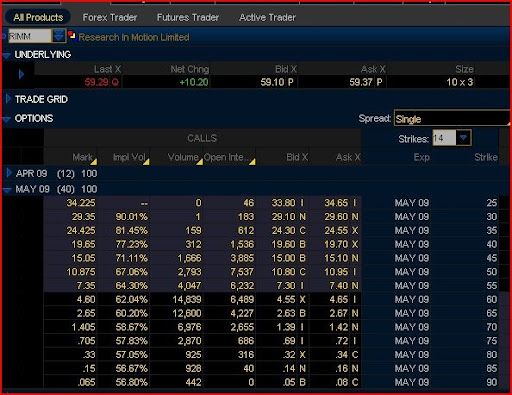The width and height of the screenshot is (512, 395).
Task: Click the underlying size 10 x 3
Action: (x=459, y=82)
